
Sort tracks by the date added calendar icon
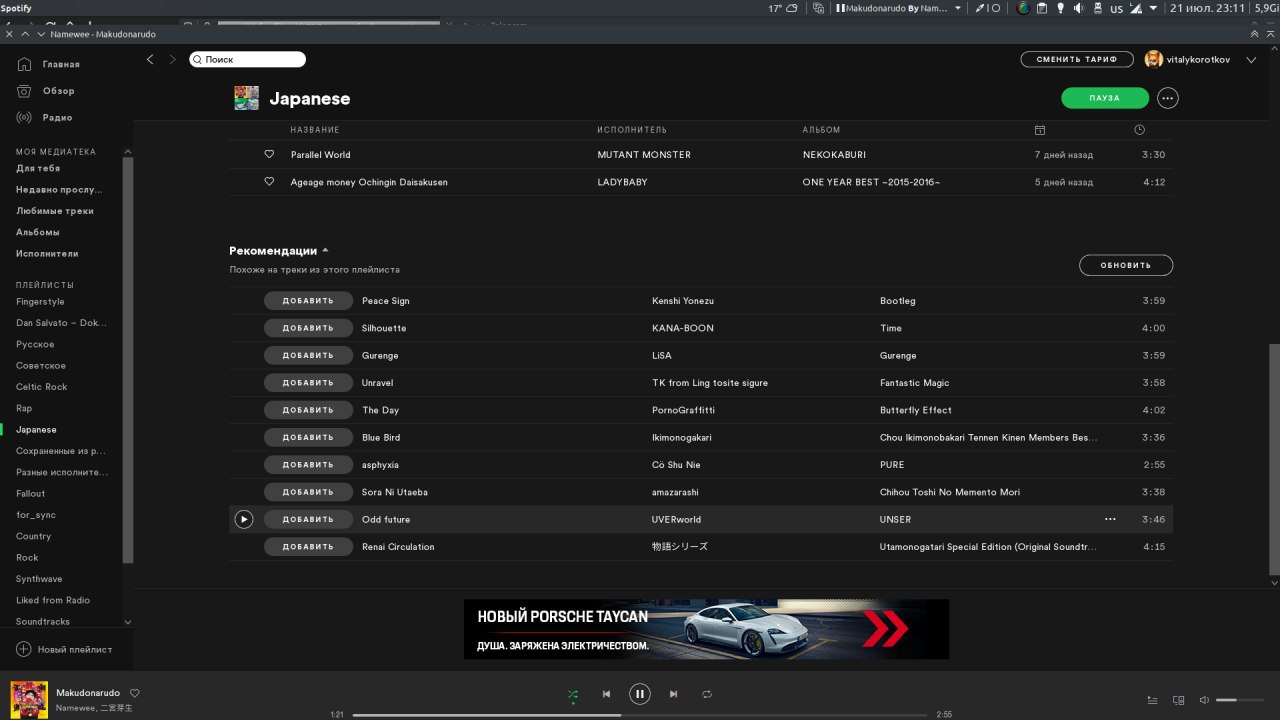click(x=1040, y=130)
